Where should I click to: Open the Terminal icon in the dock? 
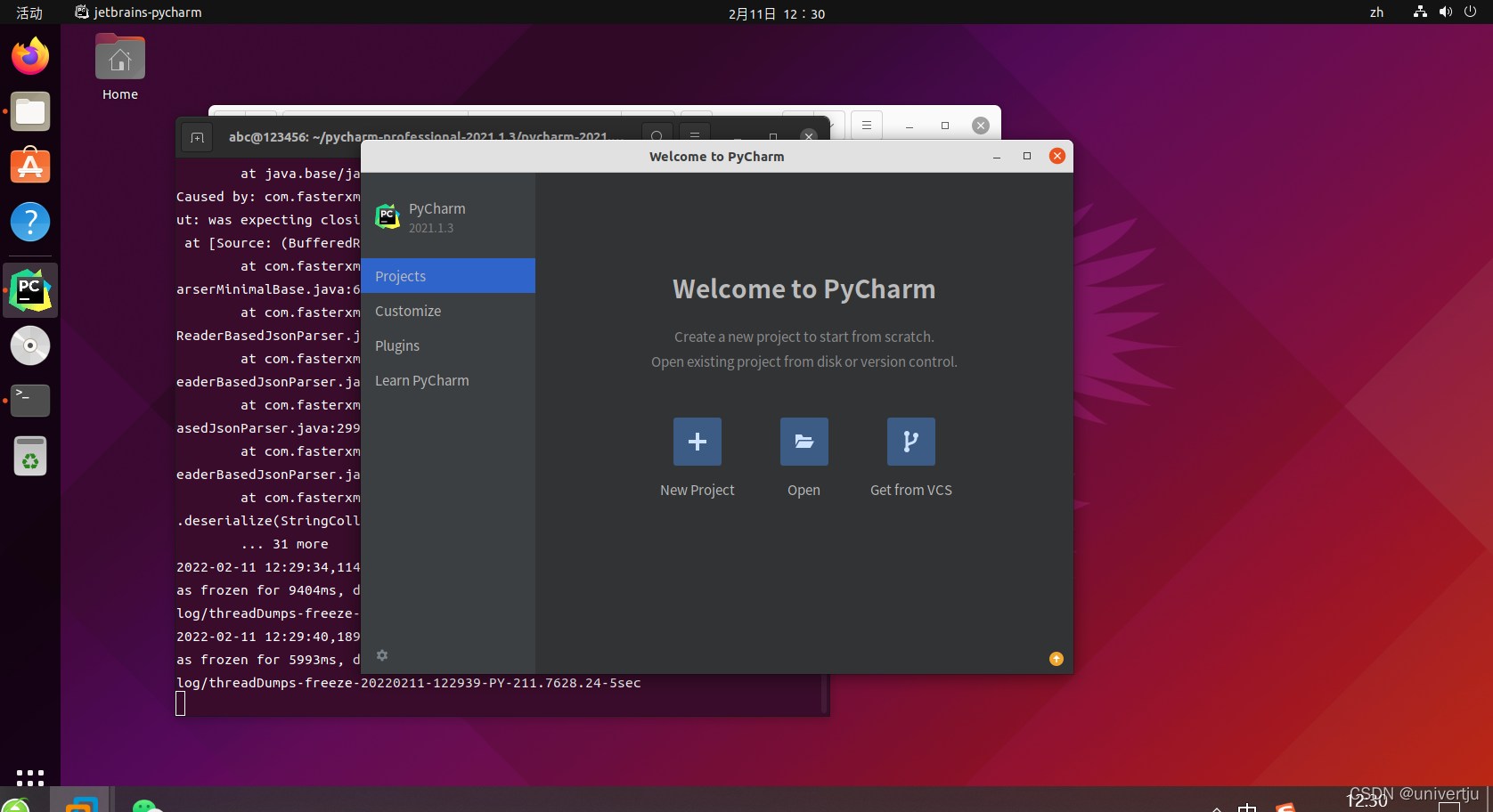[30, 401]
